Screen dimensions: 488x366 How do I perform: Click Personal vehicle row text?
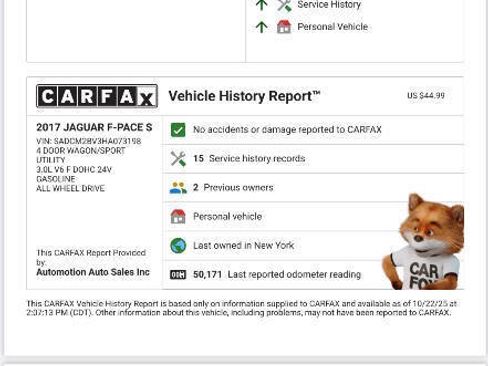[228, 217]
